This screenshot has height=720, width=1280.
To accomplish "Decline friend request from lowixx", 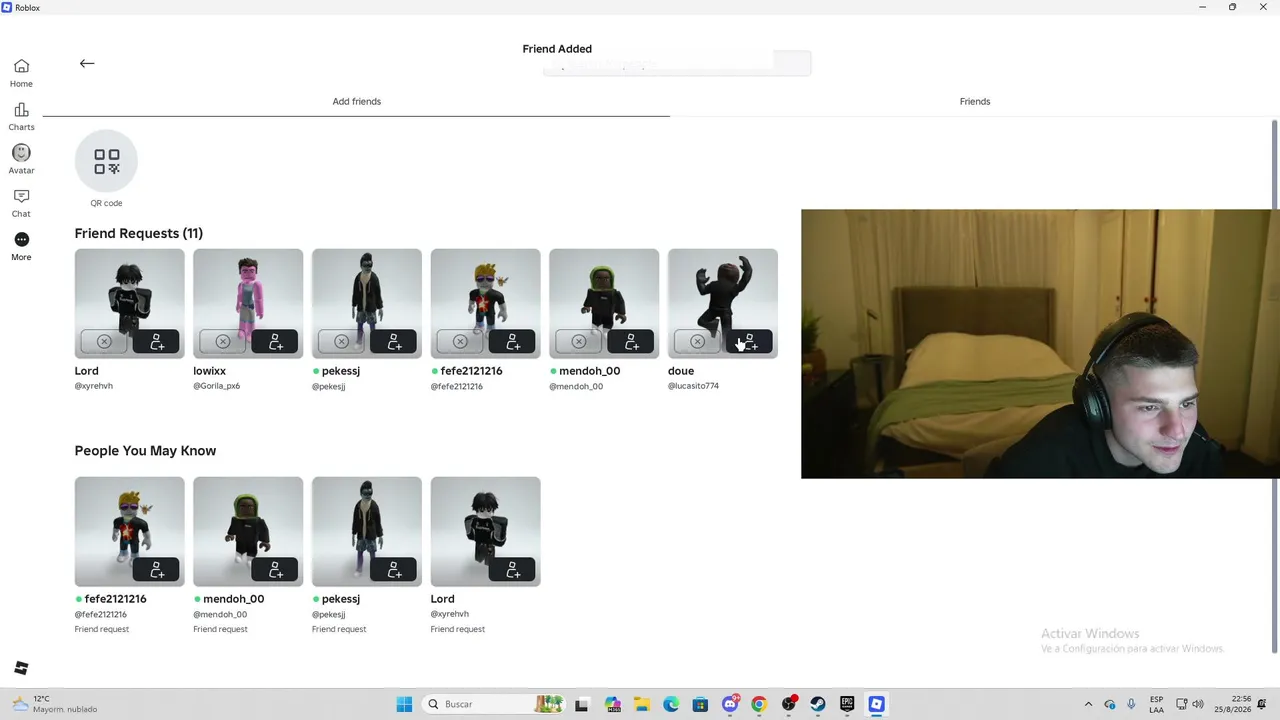I will pyautogui.click(x=223, y=342).
